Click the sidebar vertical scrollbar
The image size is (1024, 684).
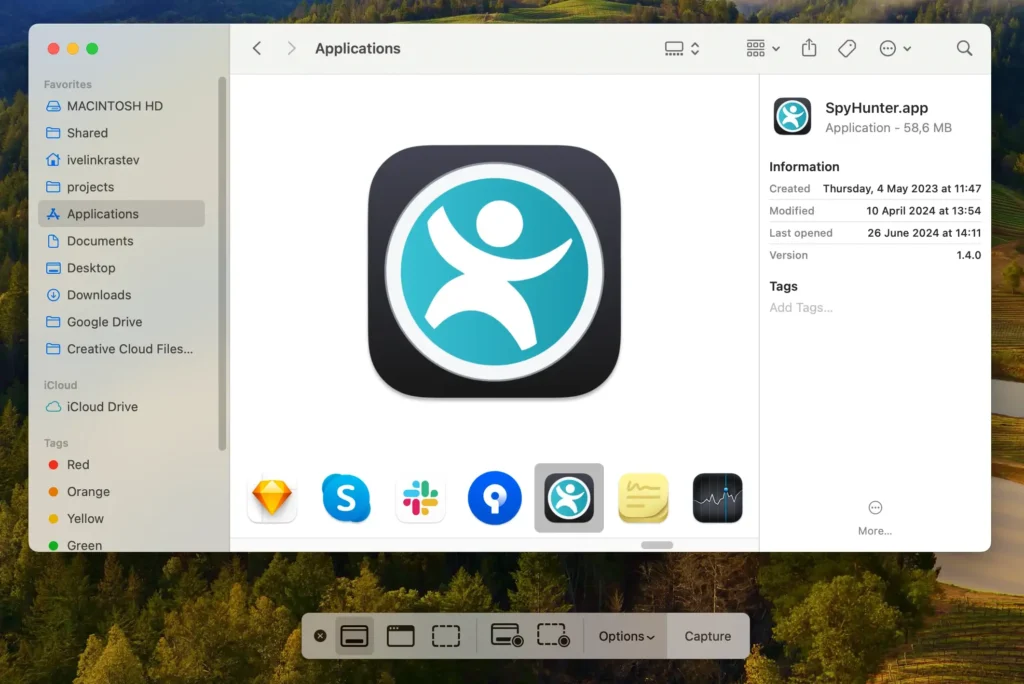[222, 263]
